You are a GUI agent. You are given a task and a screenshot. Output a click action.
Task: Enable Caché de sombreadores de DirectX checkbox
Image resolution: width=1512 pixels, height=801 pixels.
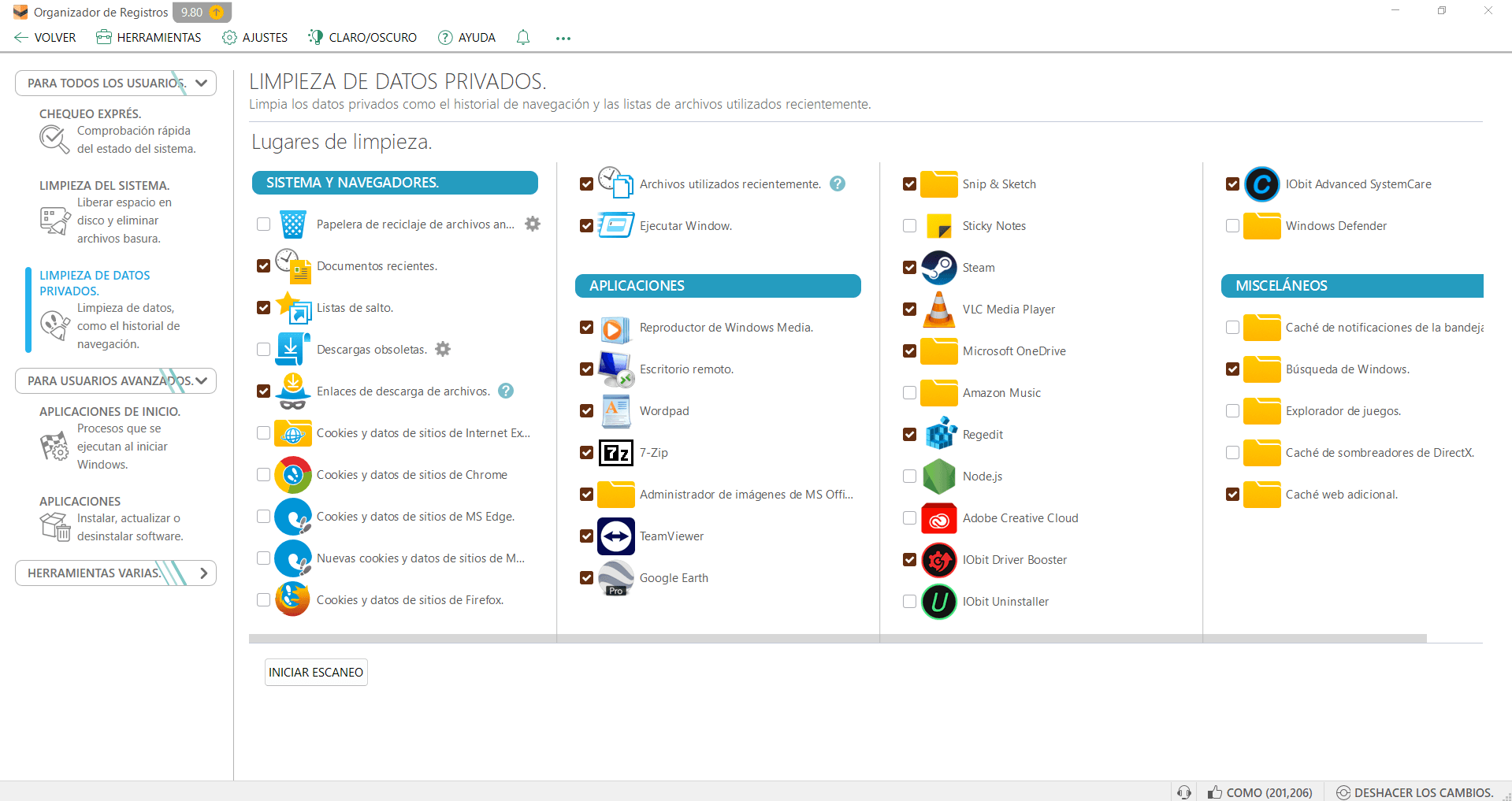pyautogui.click(x=1232, y=453)
